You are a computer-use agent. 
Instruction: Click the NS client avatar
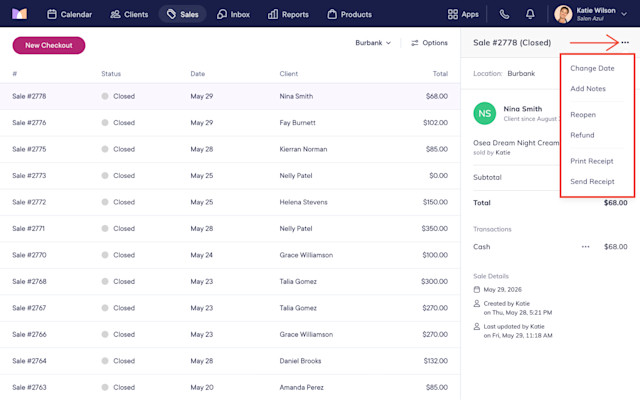(x=484, y=113)
